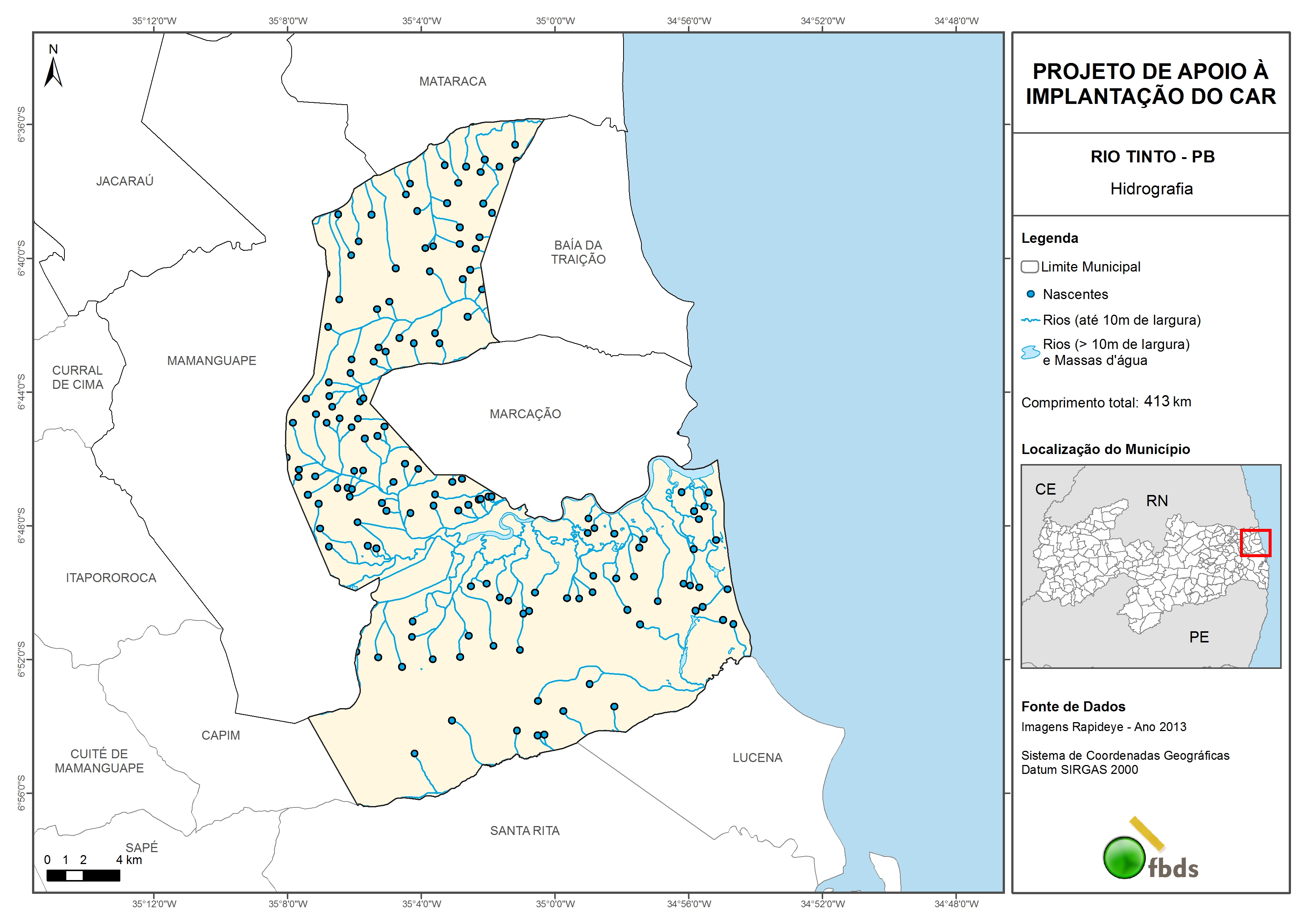Viewport: 1307px width, 924px height.
Task: Click the PE state label in inset
Action: [1199, 637]
